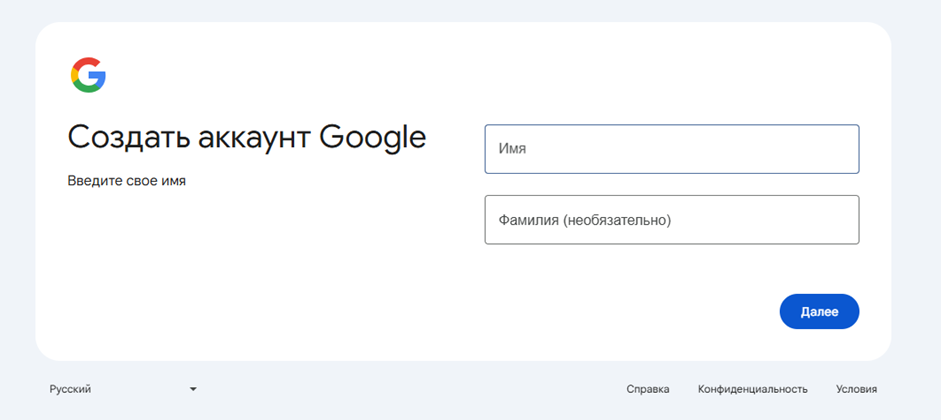Focus the Фамилия (необязательно) field

[672, 220]
